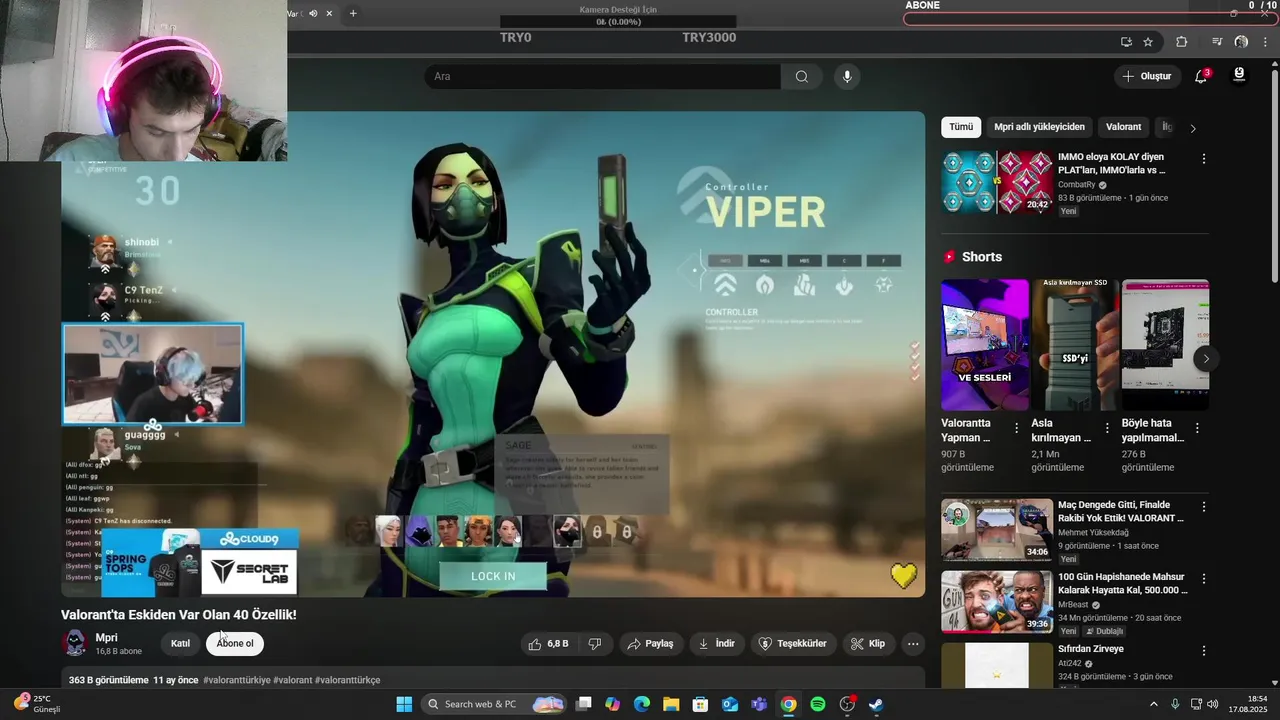The width and height of the screenshot is (1280, 720).
Task: Open Chrome three-dot menu
Action: click(x=1266, y=42)
